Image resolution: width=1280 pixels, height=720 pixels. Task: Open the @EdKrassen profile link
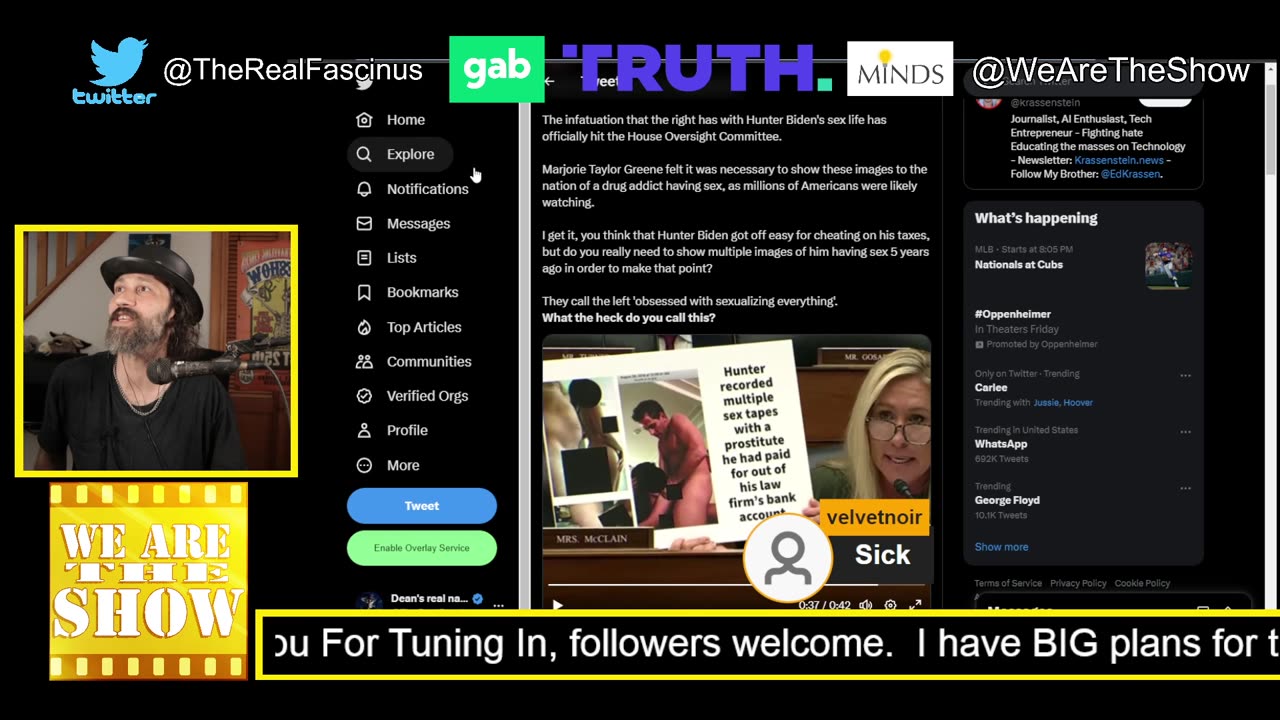tap(1131, 174)
